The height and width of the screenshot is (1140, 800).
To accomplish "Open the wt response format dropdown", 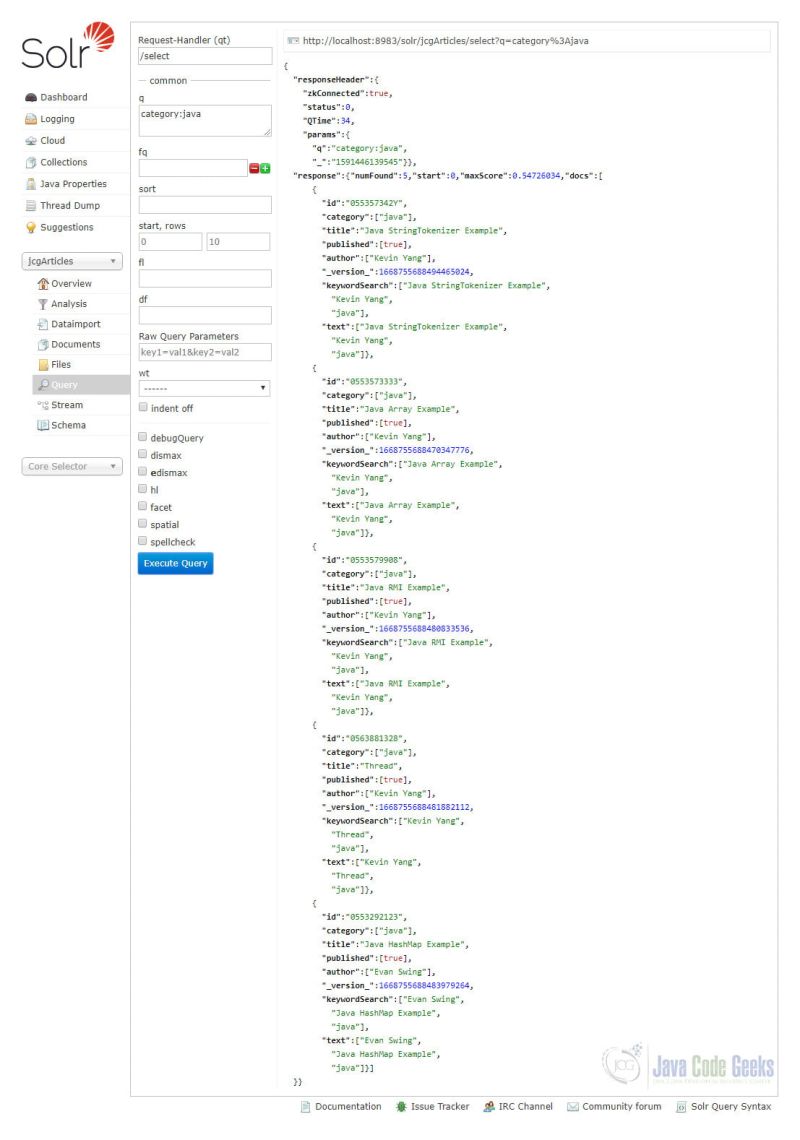I will [x=203, y=387].
